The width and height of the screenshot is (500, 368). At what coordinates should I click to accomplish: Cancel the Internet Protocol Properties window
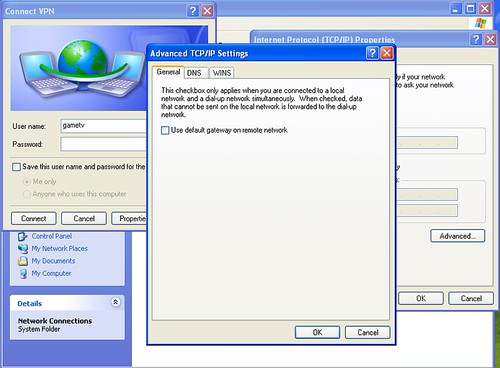tap(471, 298)
